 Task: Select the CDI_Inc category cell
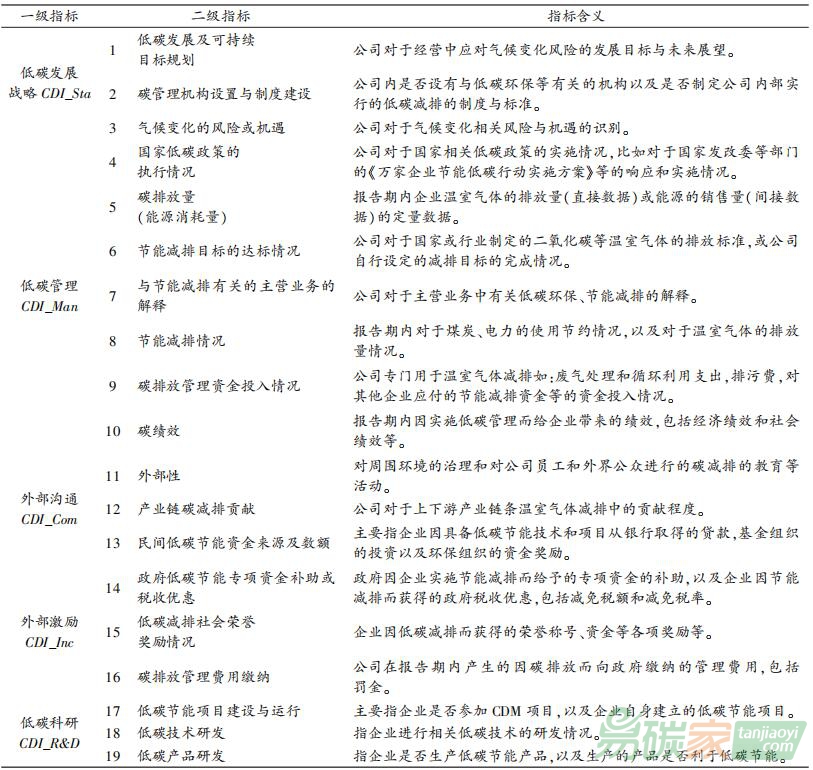pos(50,632)
